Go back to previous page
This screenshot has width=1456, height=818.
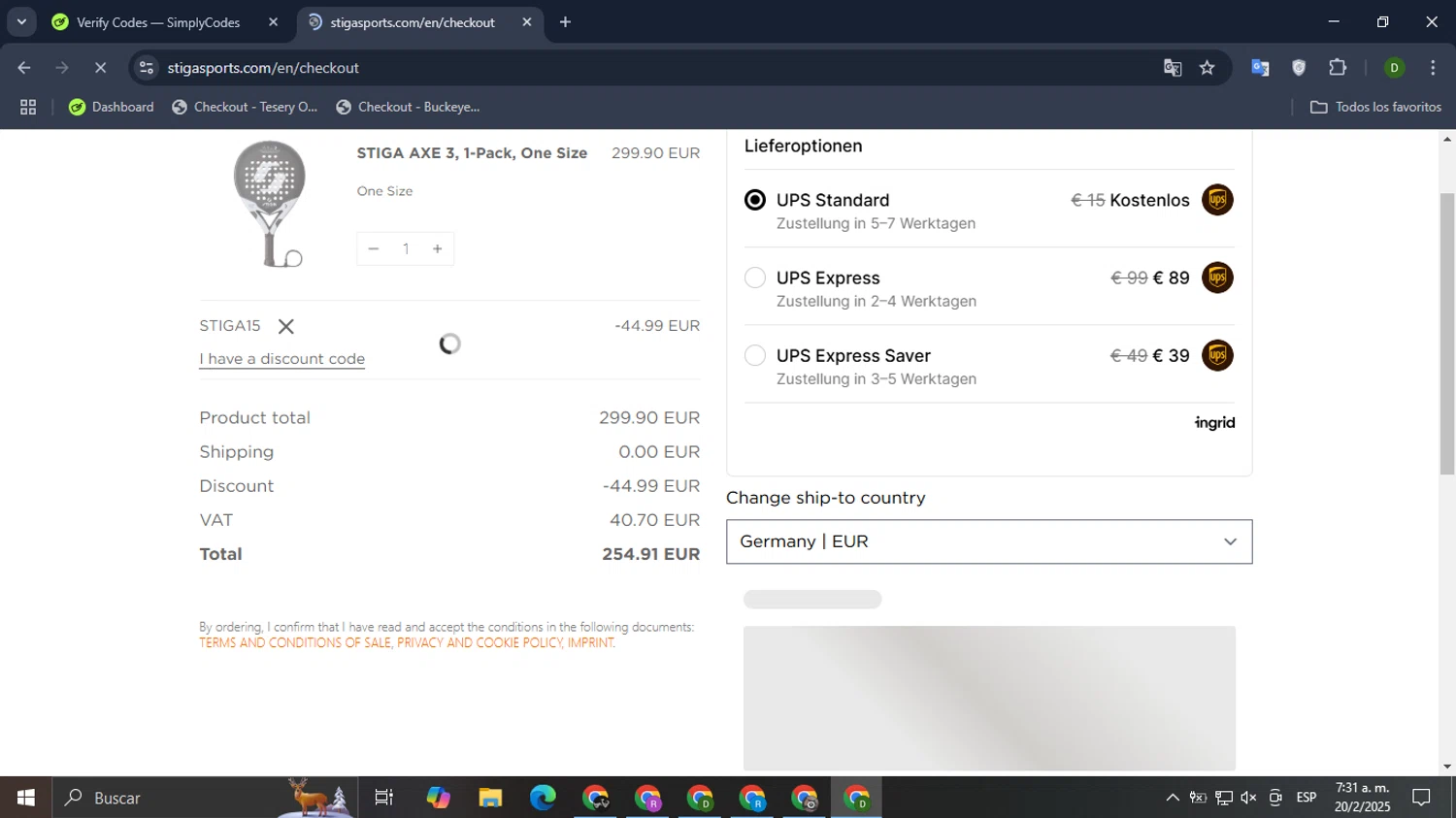tap(24, 68)
